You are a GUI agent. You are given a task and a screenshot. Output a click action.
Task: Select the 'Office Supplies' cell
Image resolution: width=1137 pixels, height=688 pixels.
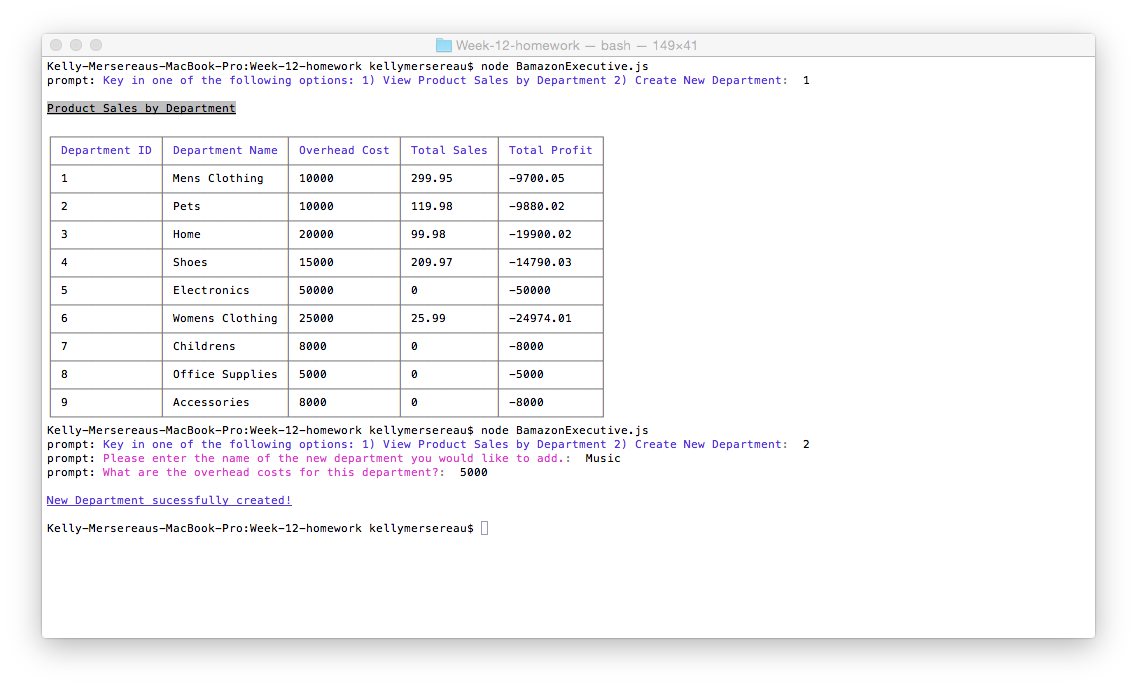(225, 374)
